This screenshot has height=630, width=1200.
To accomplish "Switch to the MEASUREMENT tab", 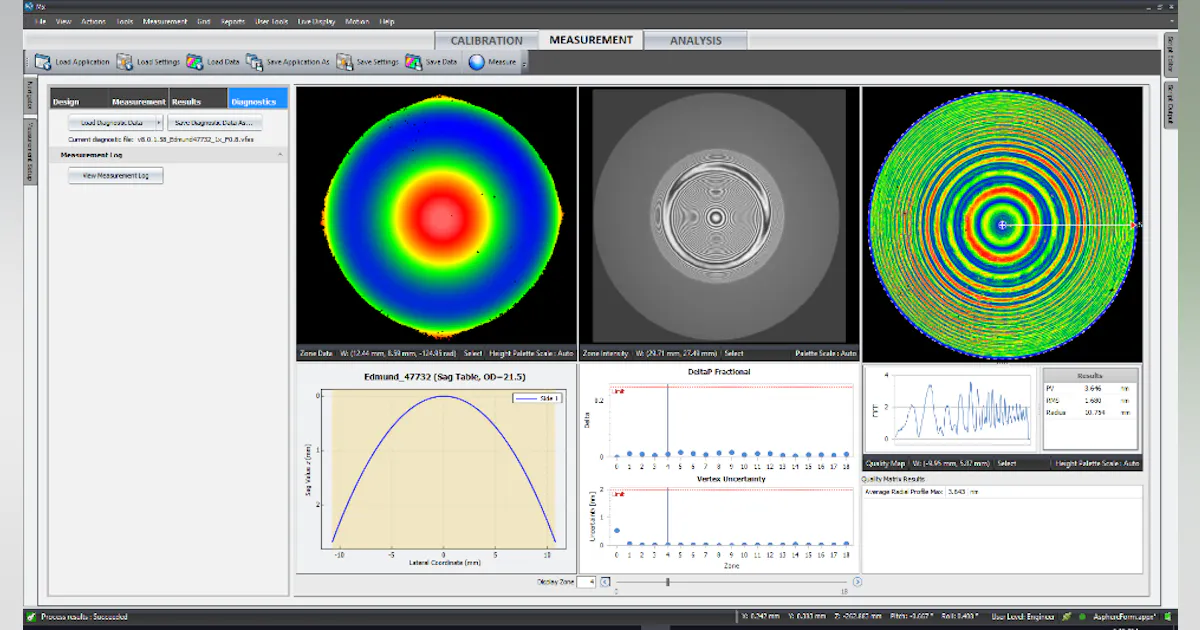I will (591, 40).
